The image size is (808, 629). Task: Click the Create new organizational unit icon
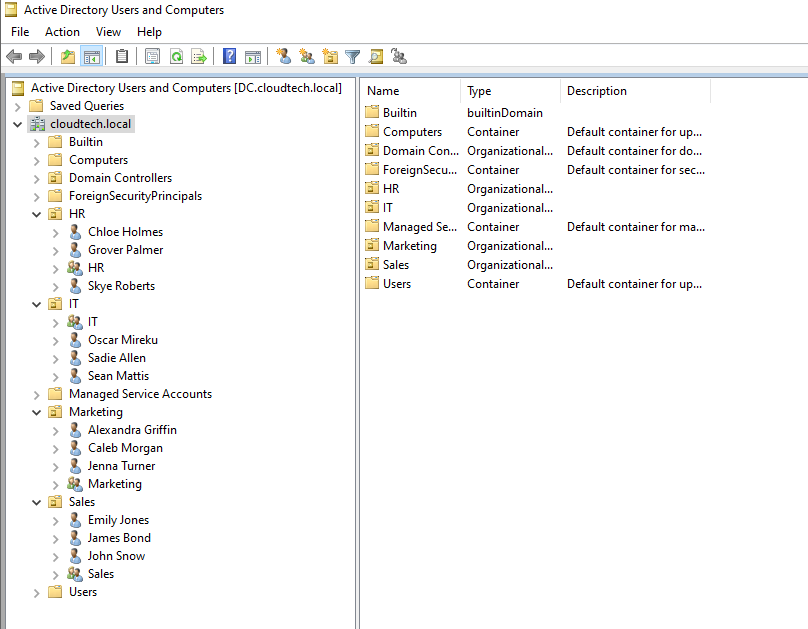[x=330, y=57]
